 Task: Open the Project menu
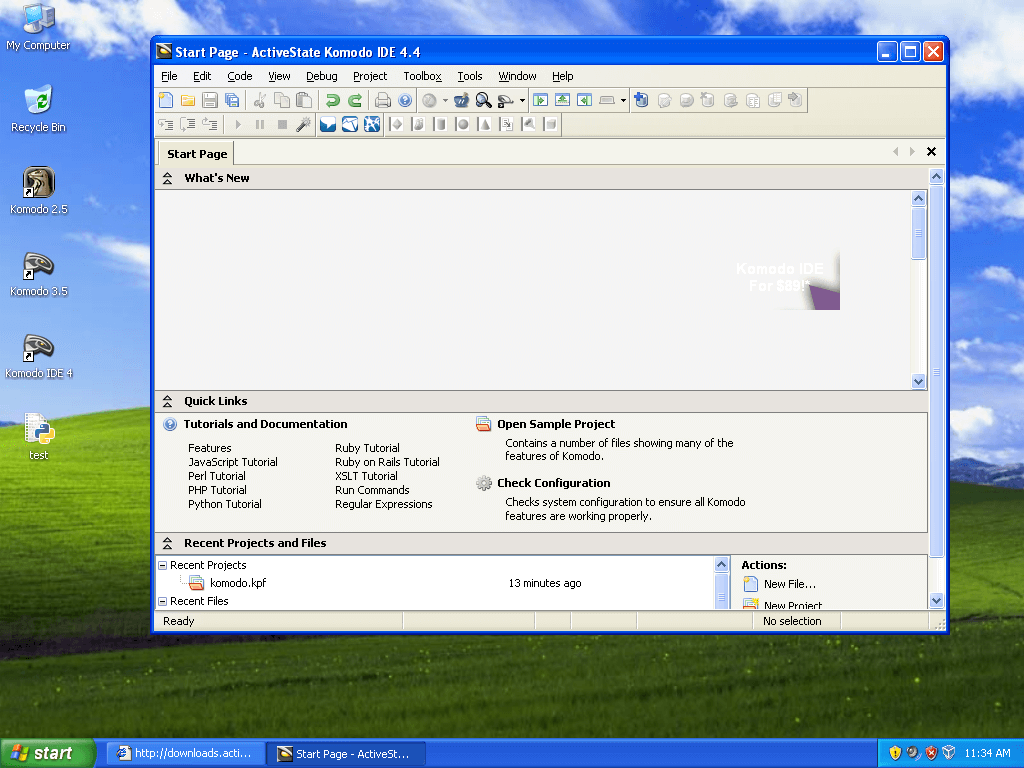pos(370,76)
